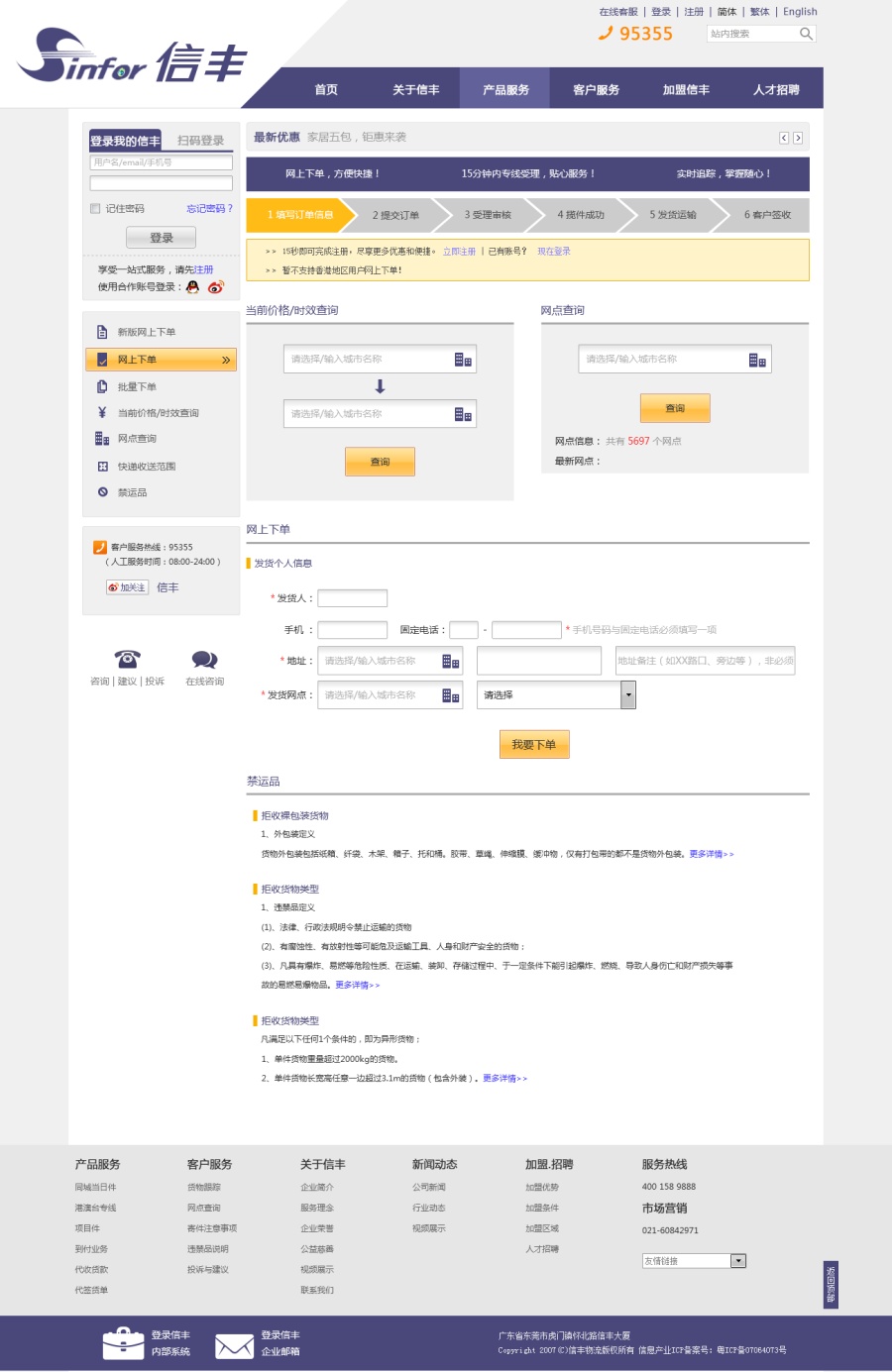Click the 返回顶部 back-to-top button
The image size is (892, 1372).
[831, 1285]
